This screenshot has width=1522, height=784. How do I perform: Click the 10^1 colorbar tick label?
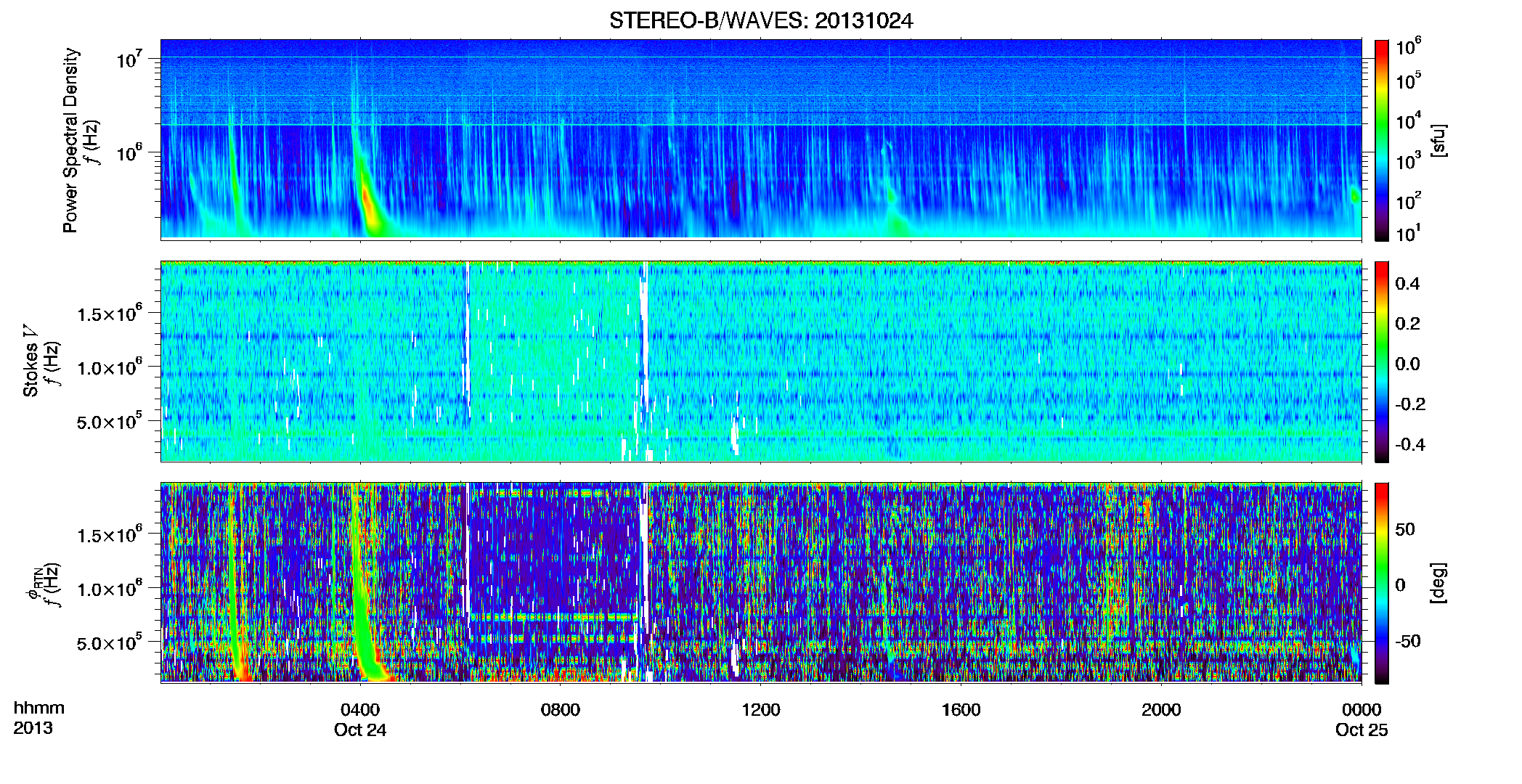click(1409, 234)
